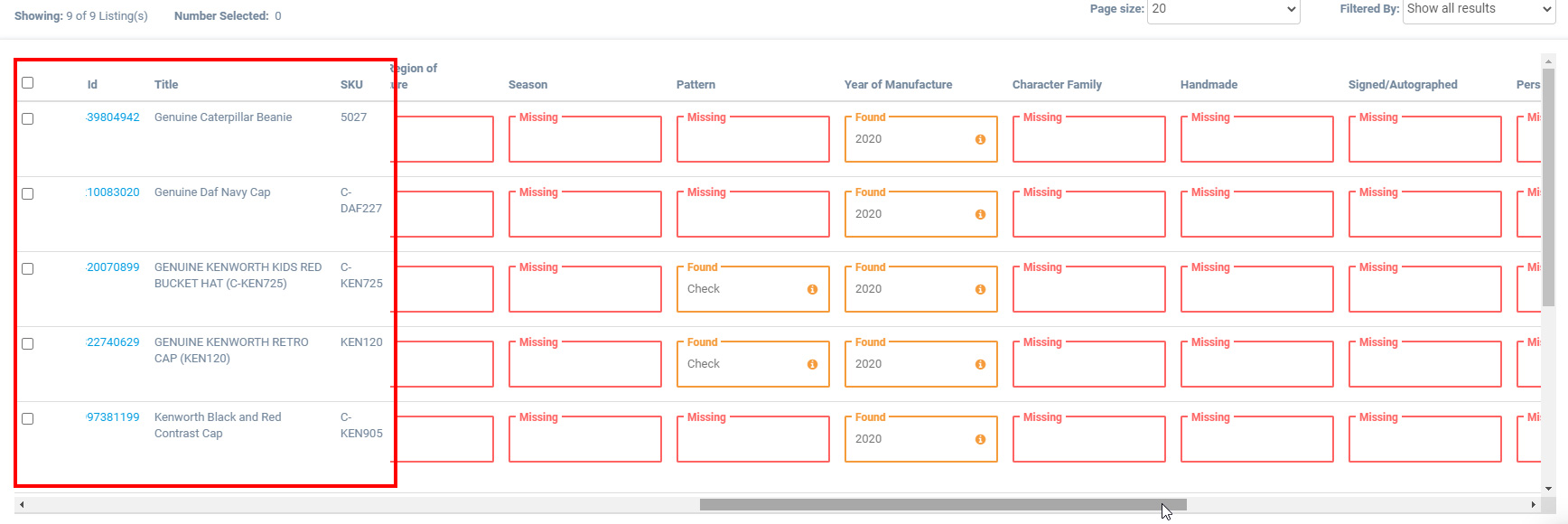Click the Season field for Genuine Caterpillar Beanie
This screenshot has height=524, width=1568.
(x=585, y=139)
